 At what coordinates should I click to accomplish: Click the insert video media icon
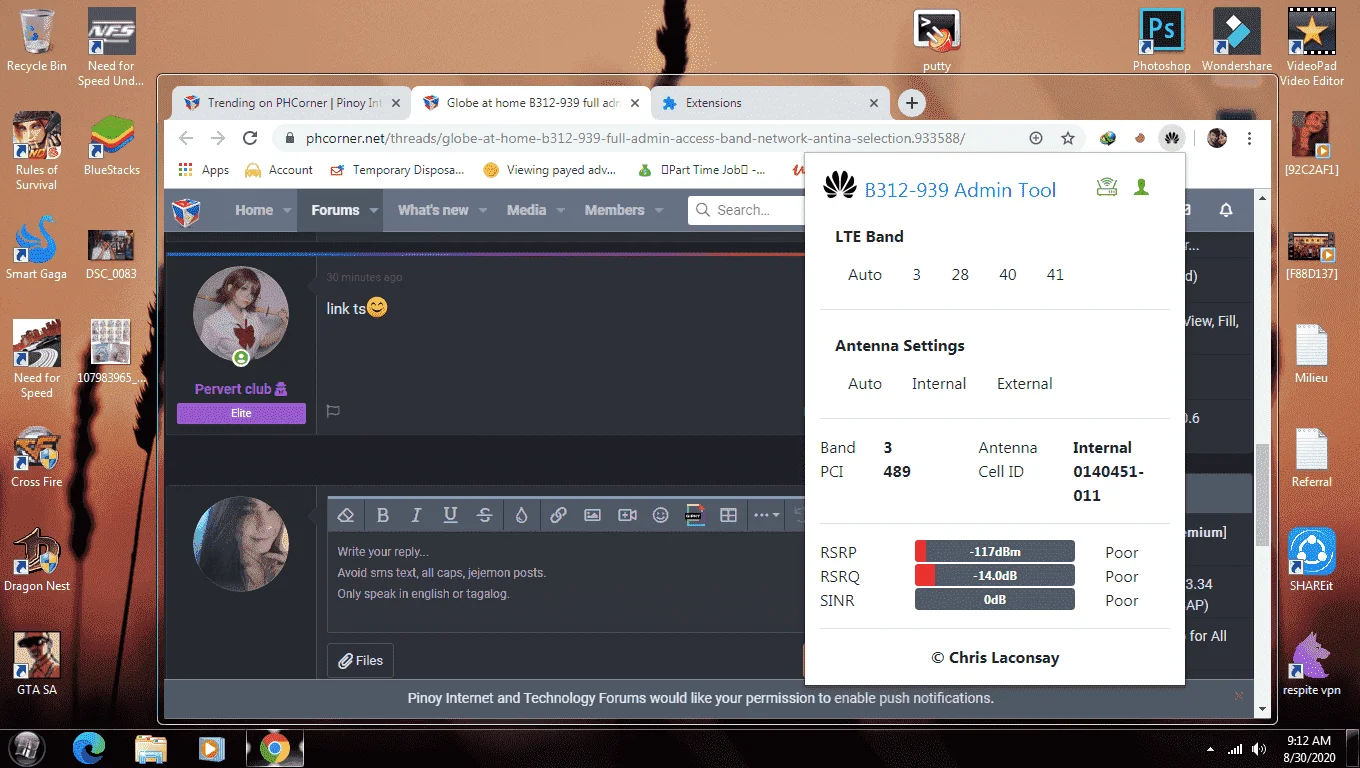tap(627, 515)
